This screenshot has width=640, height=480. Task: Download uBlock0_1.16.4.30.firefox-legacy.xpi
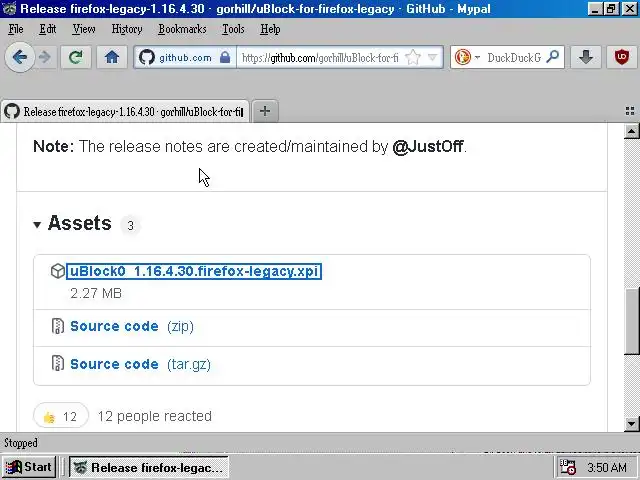pos(194,271)
